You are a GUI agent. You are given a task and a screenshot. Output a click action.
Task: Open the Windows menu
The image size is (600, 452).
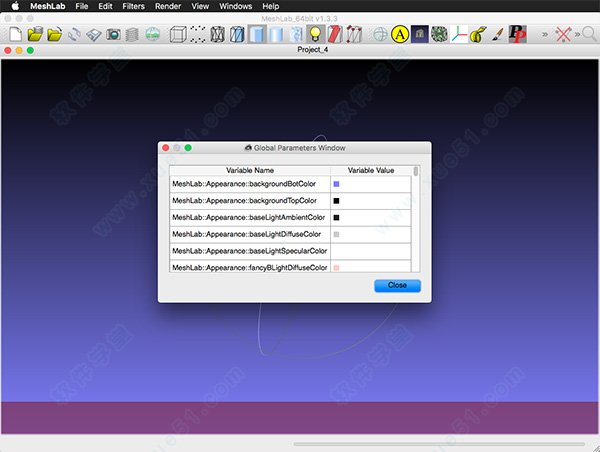tap(236, 6)
